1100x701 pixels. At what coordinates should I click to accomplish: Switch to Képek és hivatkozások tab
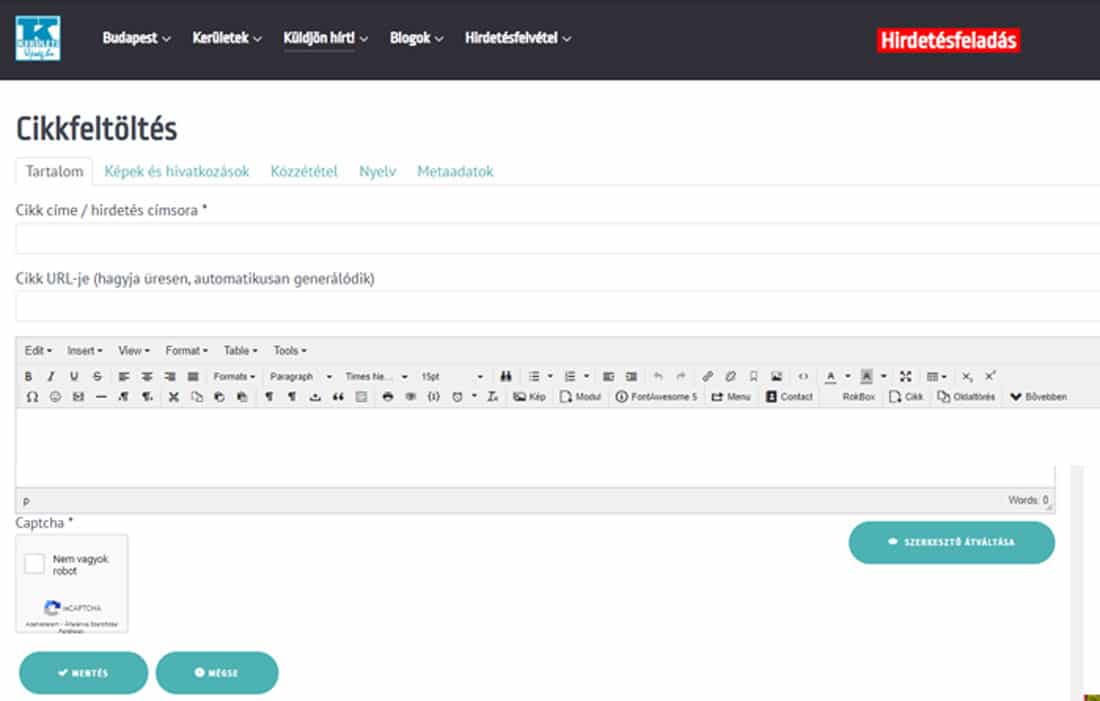click(x=177, y=172)
